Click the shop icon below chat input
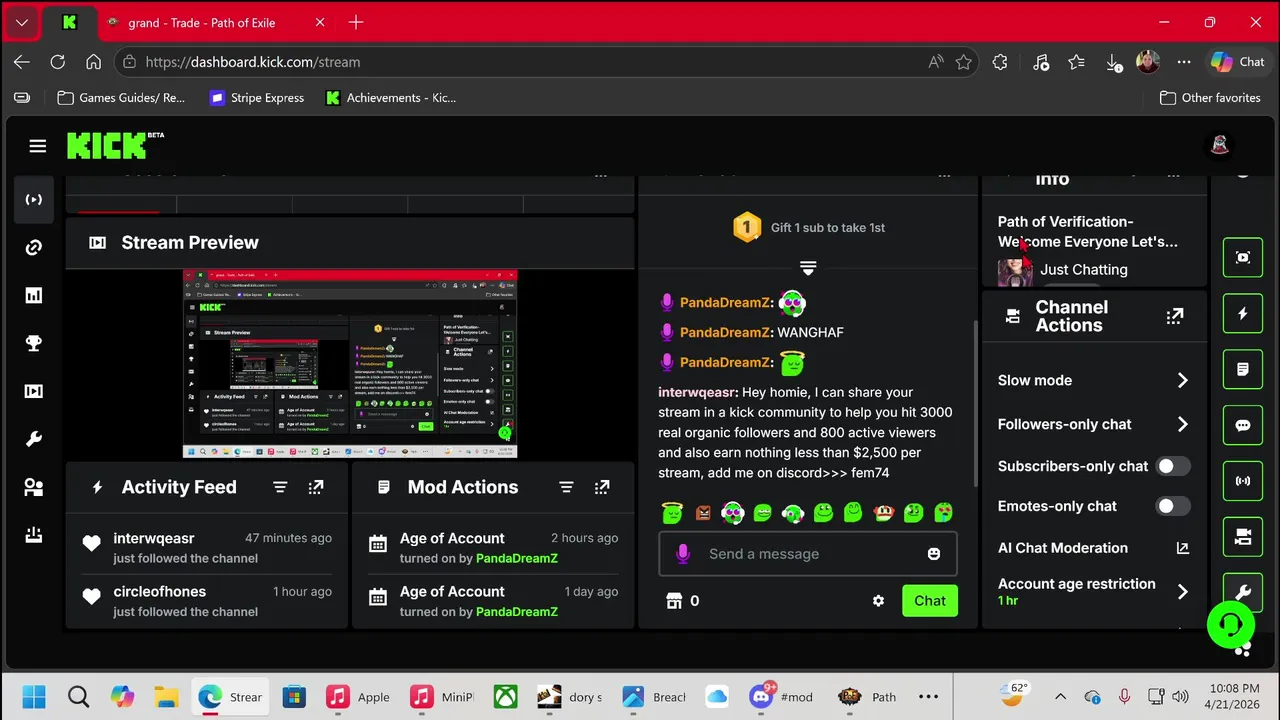This screenshot has width=1280, height=720. click(674, 601)
